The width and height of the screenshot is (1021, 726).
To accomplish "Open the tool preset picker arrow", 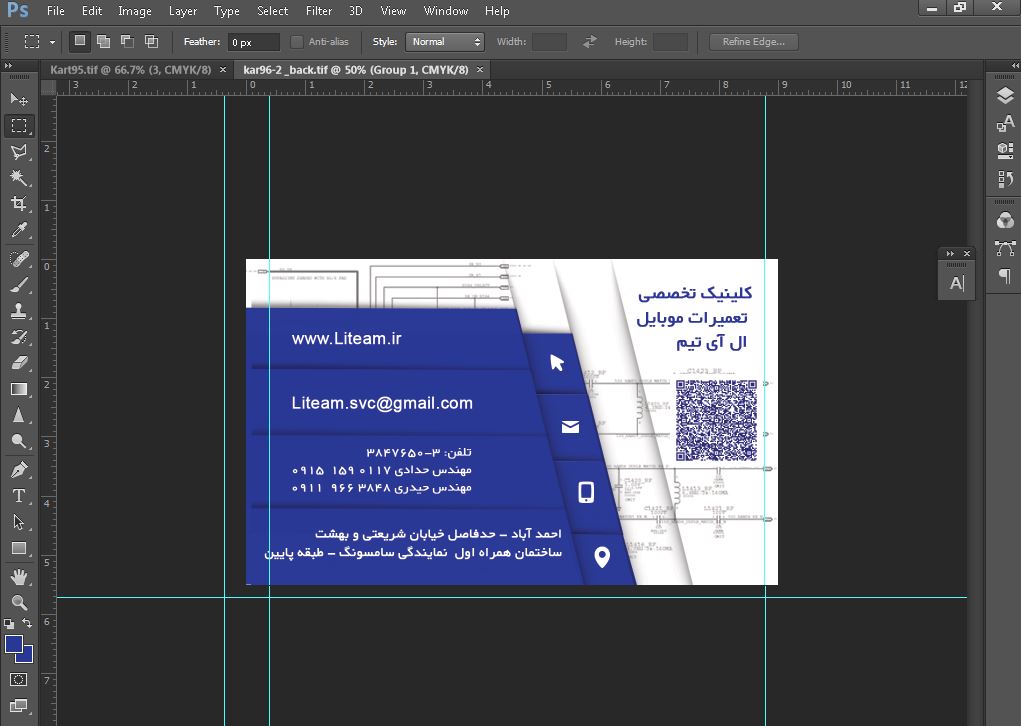I will coord(52,43).
